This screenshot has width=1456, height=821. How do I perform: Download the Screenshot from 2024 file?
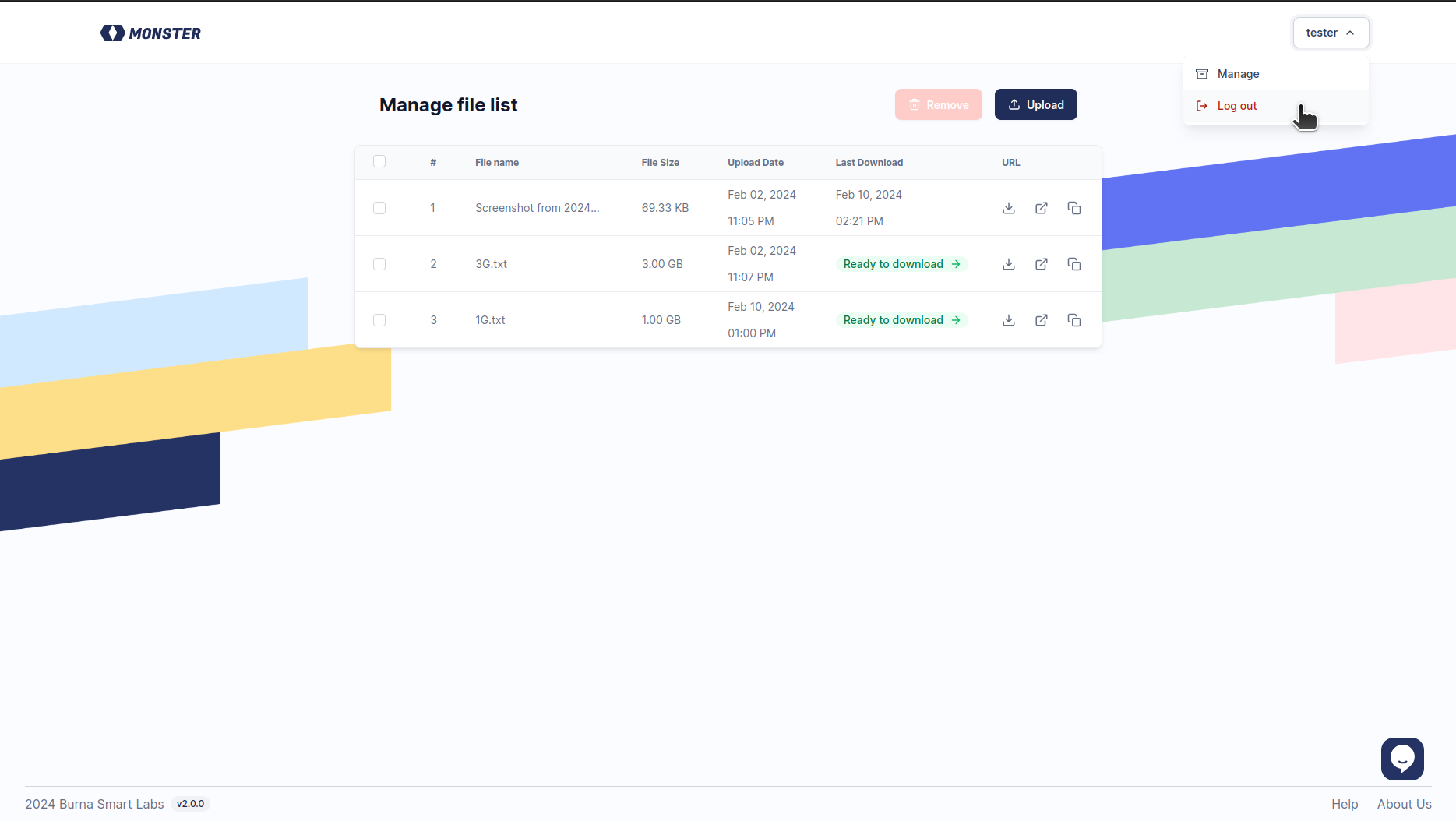pyautogui.click(x=1009, y=208)
